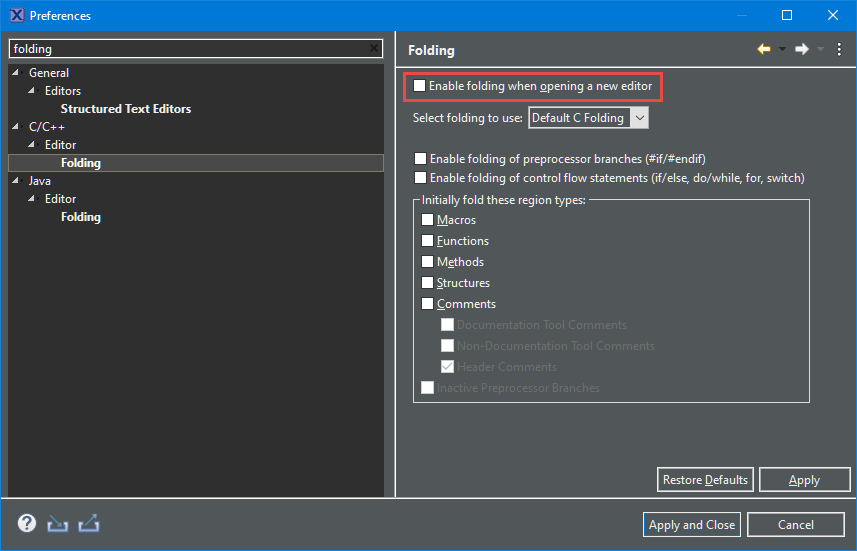857x551 pixels.
Task: Select Structured Text Editors in tree
Action: click(125, 109)
